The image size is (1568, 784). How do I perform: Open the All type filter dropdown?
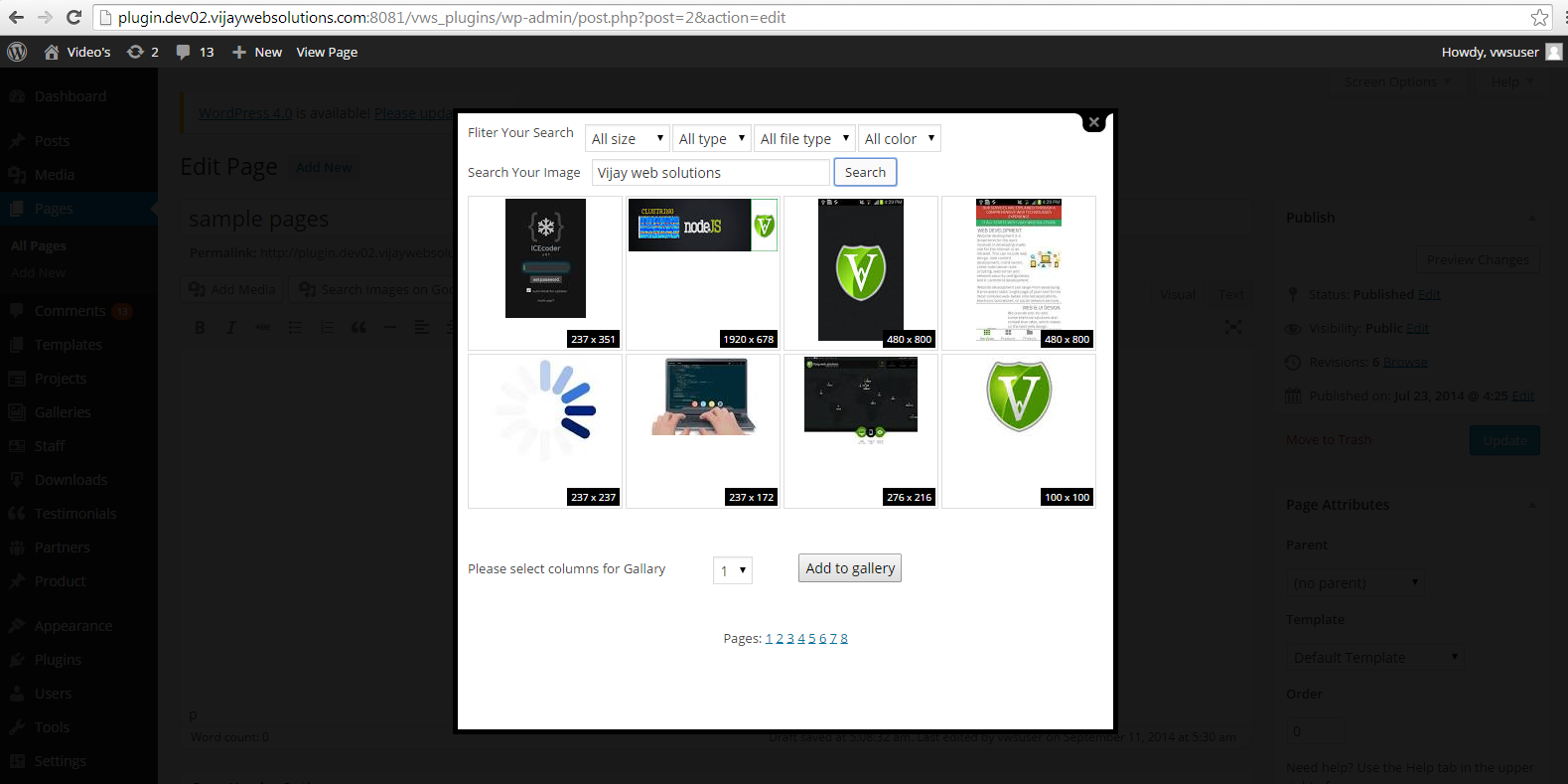coord(711,139)
